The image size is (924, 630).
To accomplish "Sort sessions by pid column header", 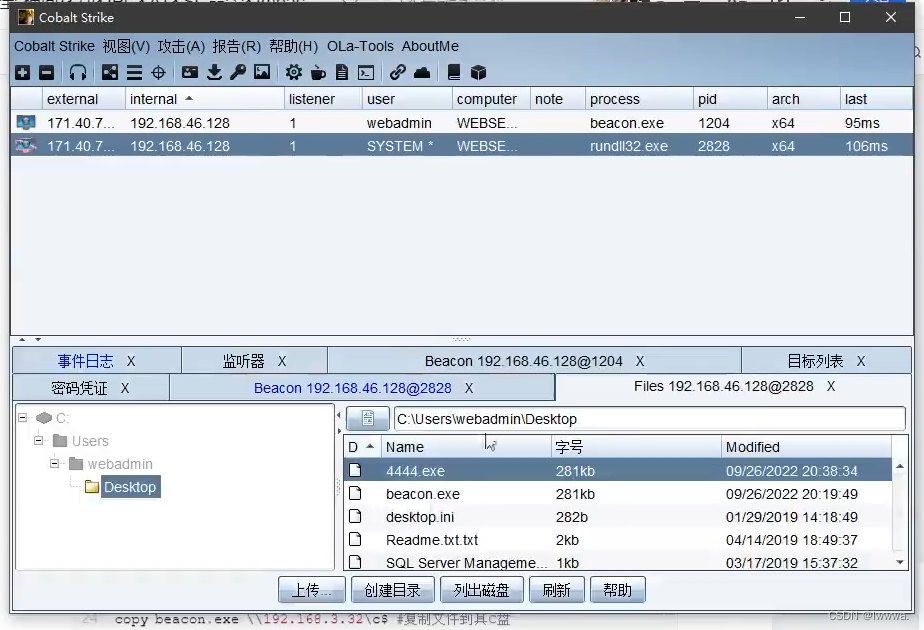I will [730, 99].
